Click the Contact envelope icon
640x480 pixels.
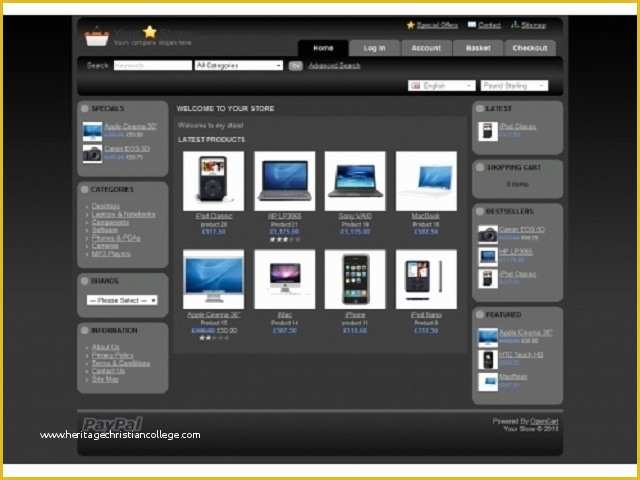[472, 25]
